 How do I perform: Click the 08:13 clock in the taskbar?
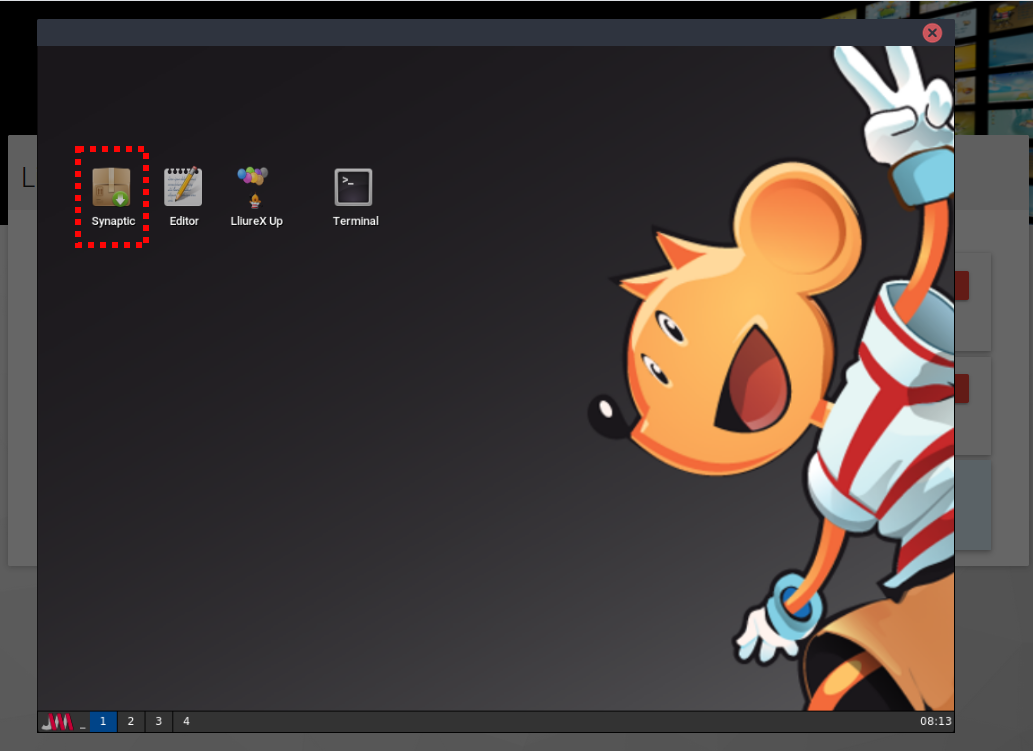(x=936, y=721)
